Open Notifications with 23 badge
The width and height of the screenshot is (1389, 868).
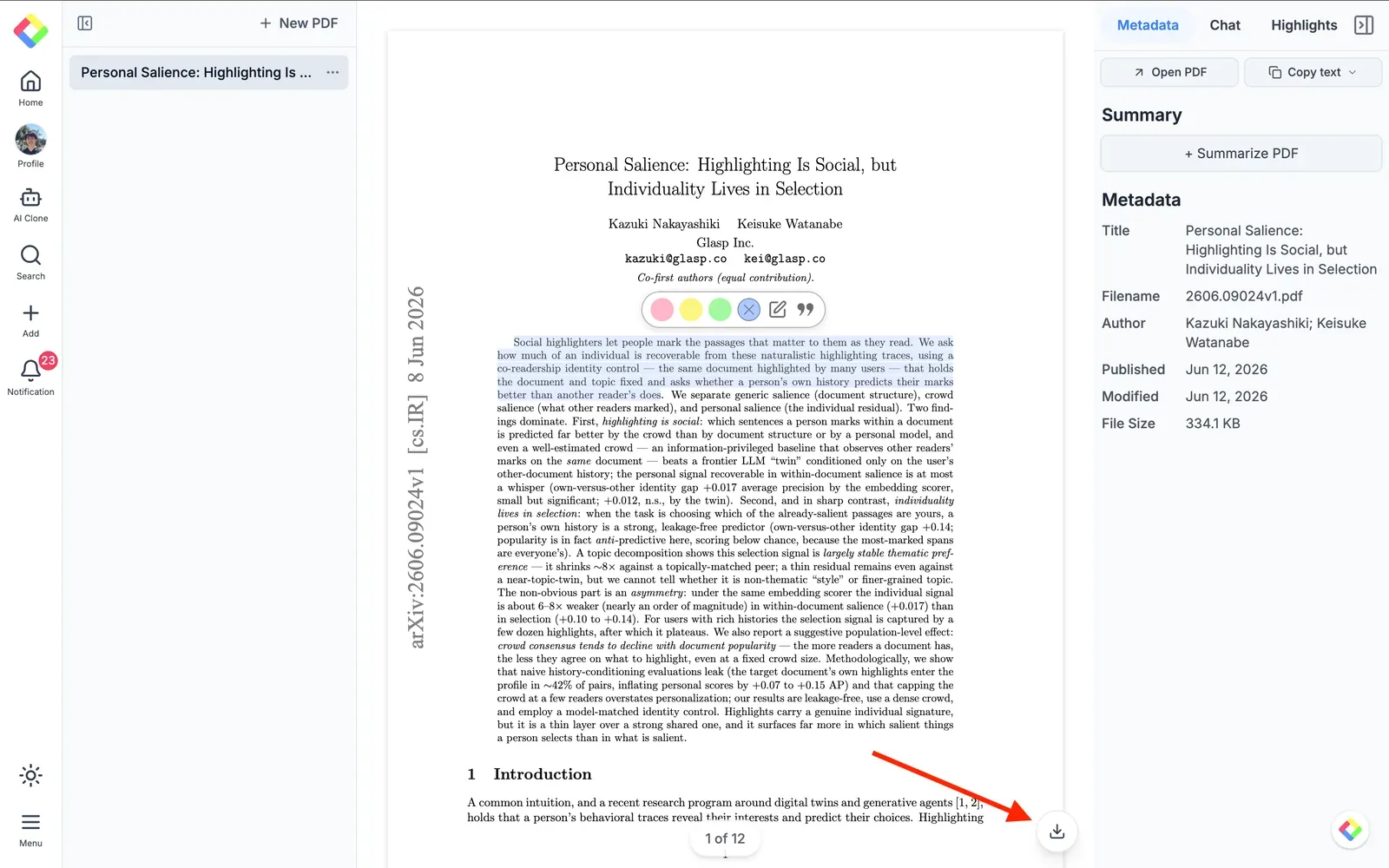pyautogui.click(x=30, y=376)
